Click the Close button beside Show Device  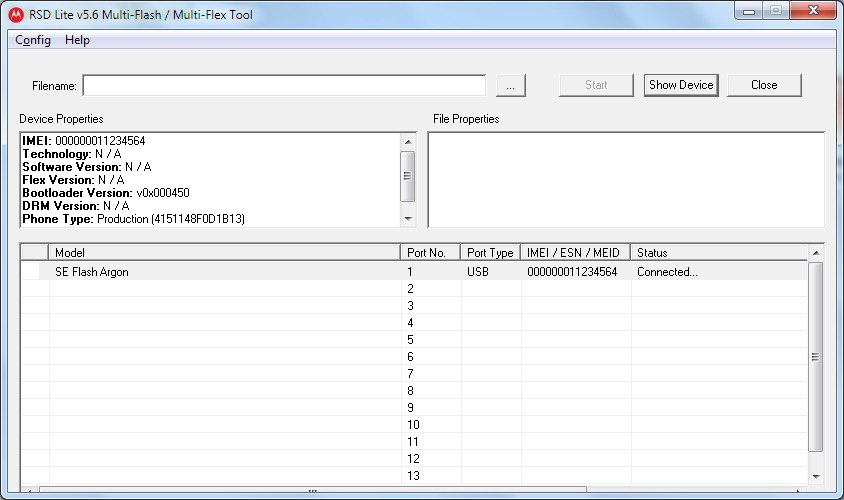coord(764,85)
